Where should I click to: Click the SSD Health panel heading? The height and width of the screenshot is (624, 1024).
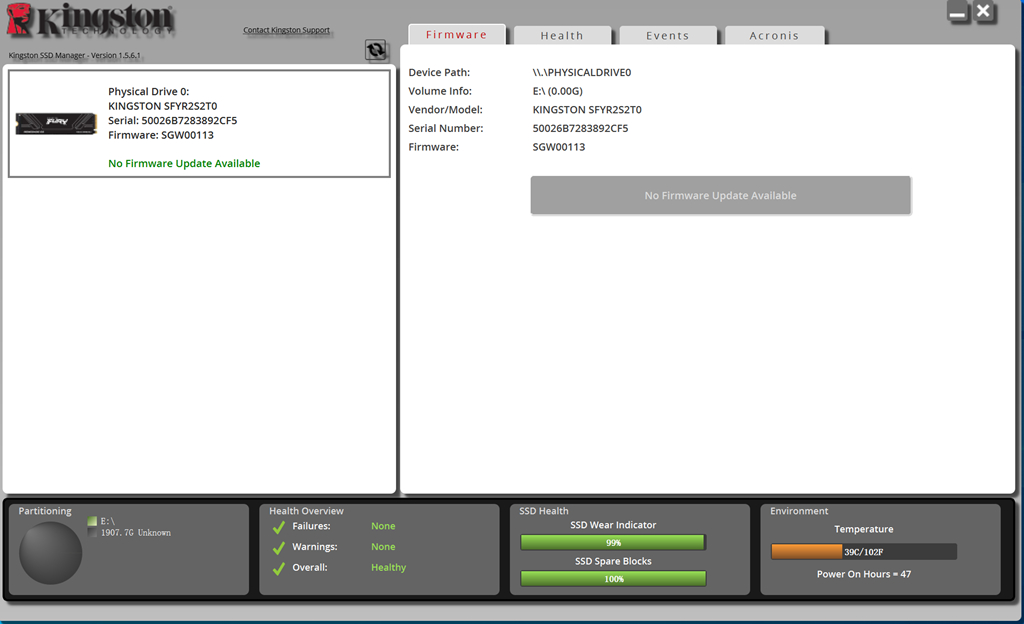(544, 511)
